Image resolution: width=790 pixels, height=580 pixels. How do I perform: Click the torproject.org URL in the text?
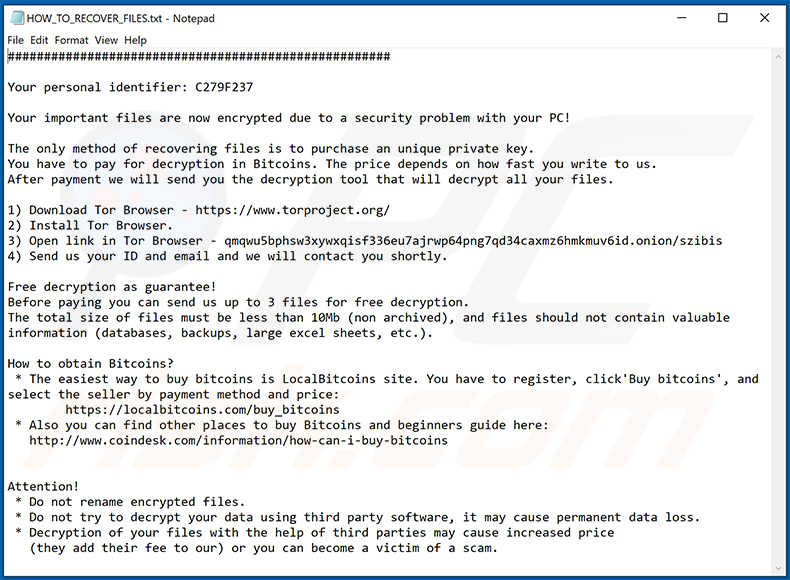point(292,210)
